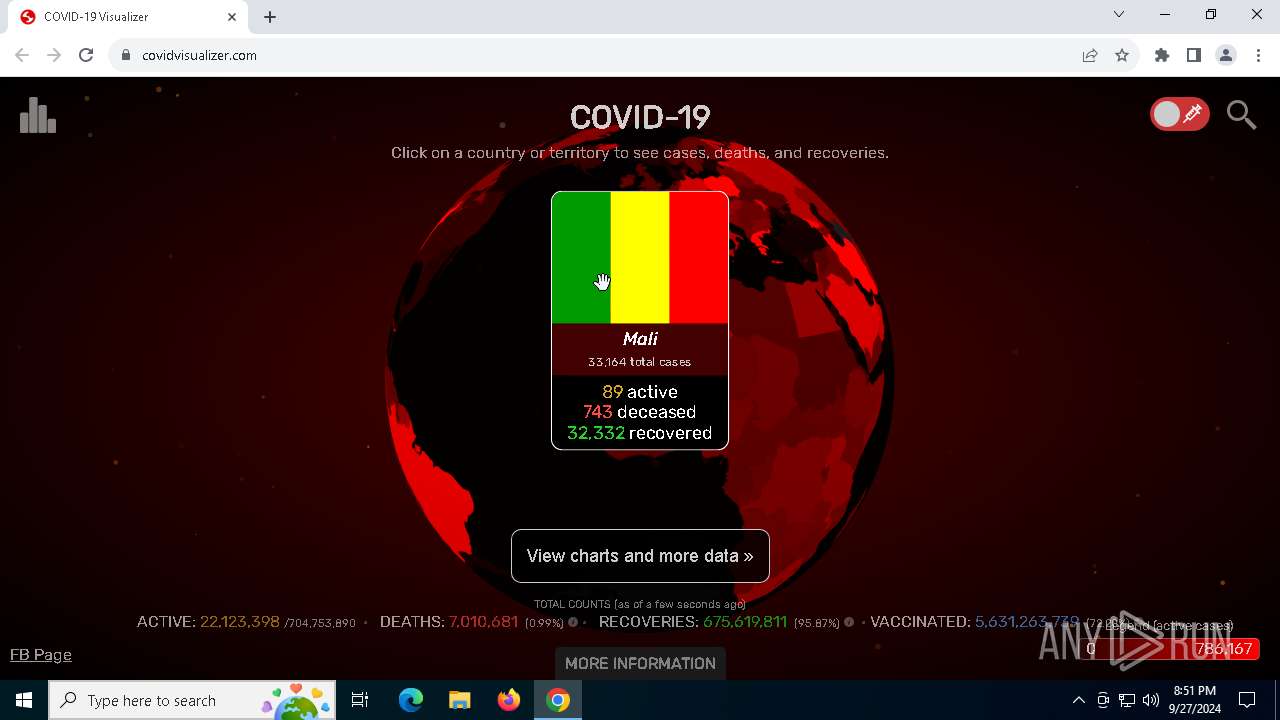Click the COVID-19 page heading
Screen dimensions: 1280x720
[x=640, y=118]
